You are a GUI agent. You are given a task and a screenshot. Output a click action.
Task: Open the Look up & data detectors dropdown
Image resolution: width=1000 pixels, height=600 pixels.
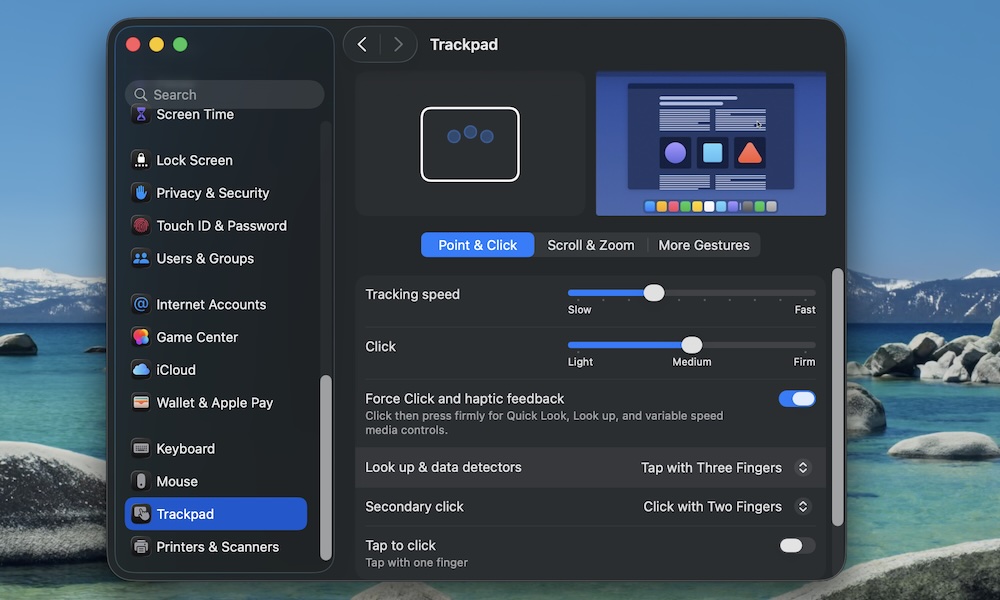pos(802,467)
